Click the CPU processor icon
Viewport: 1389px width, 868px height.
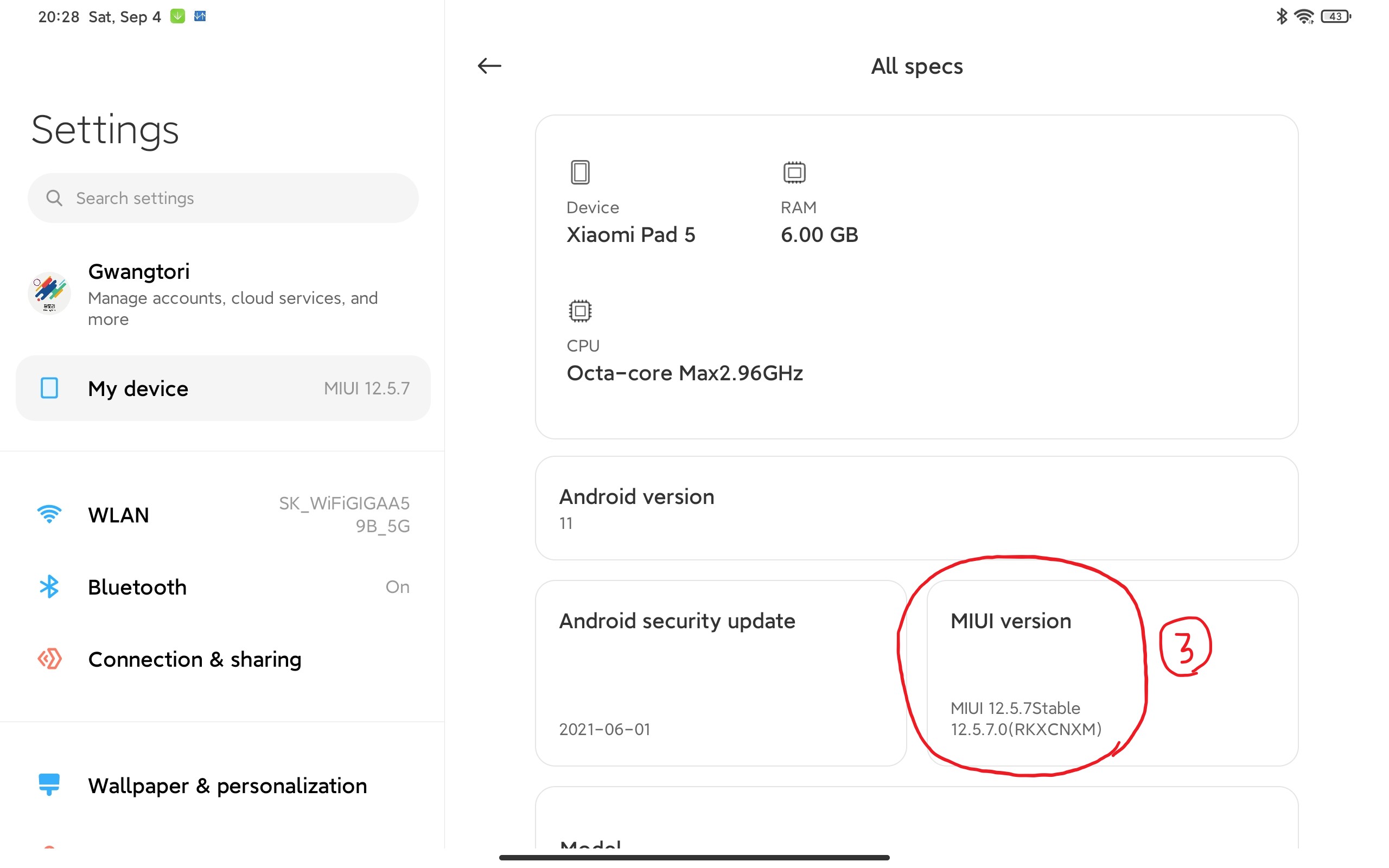click(579, 310)
